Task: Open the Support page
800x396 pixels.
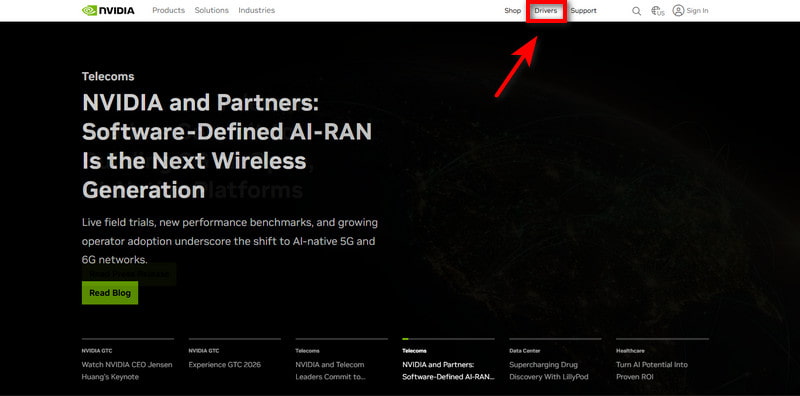Action: pos(583,11)
